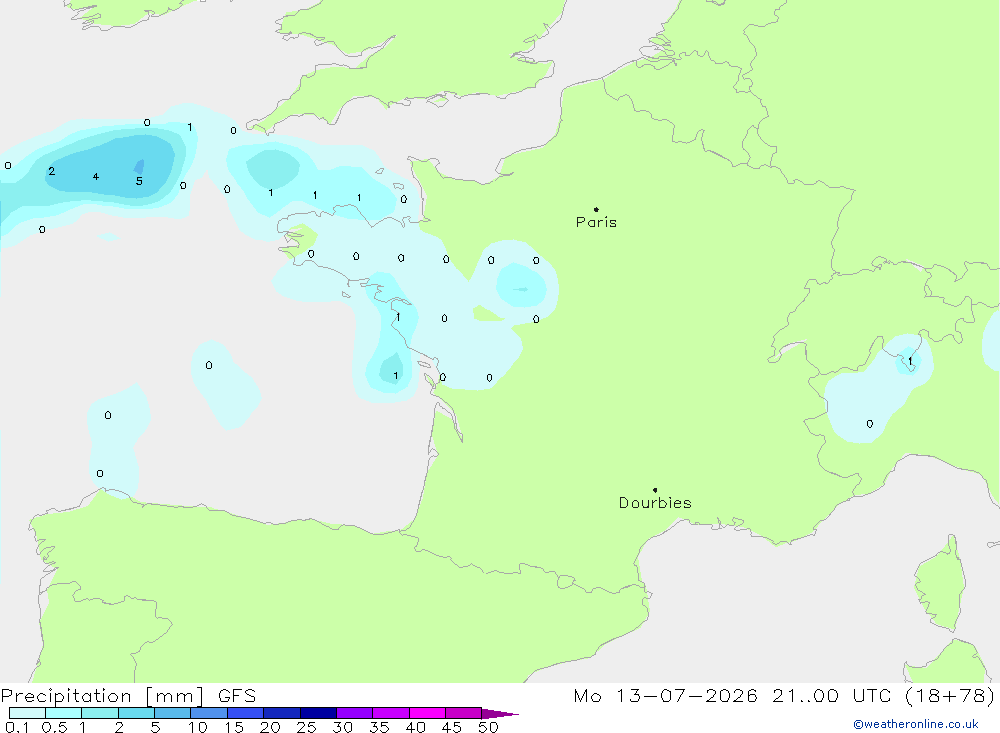
Task: Click the precipitation value 5 on the map
Action: [x=139, y=181]
